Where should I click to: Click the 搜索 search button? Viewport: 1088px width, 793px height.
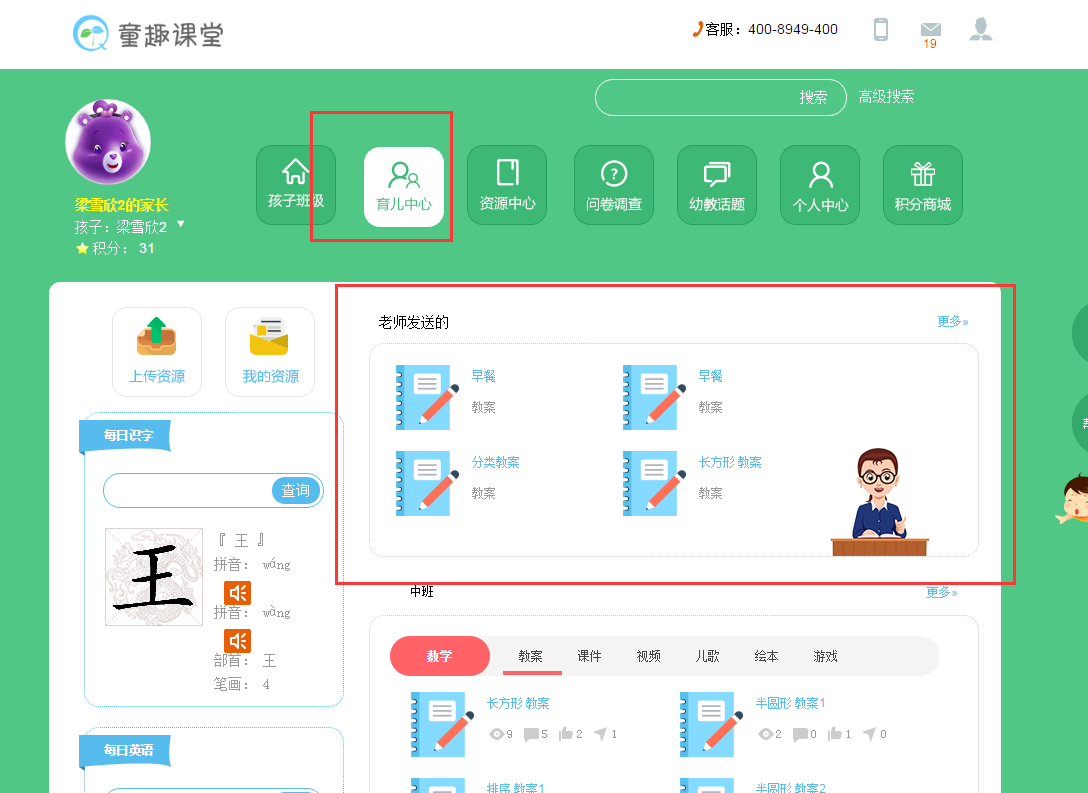pos(813,97)
